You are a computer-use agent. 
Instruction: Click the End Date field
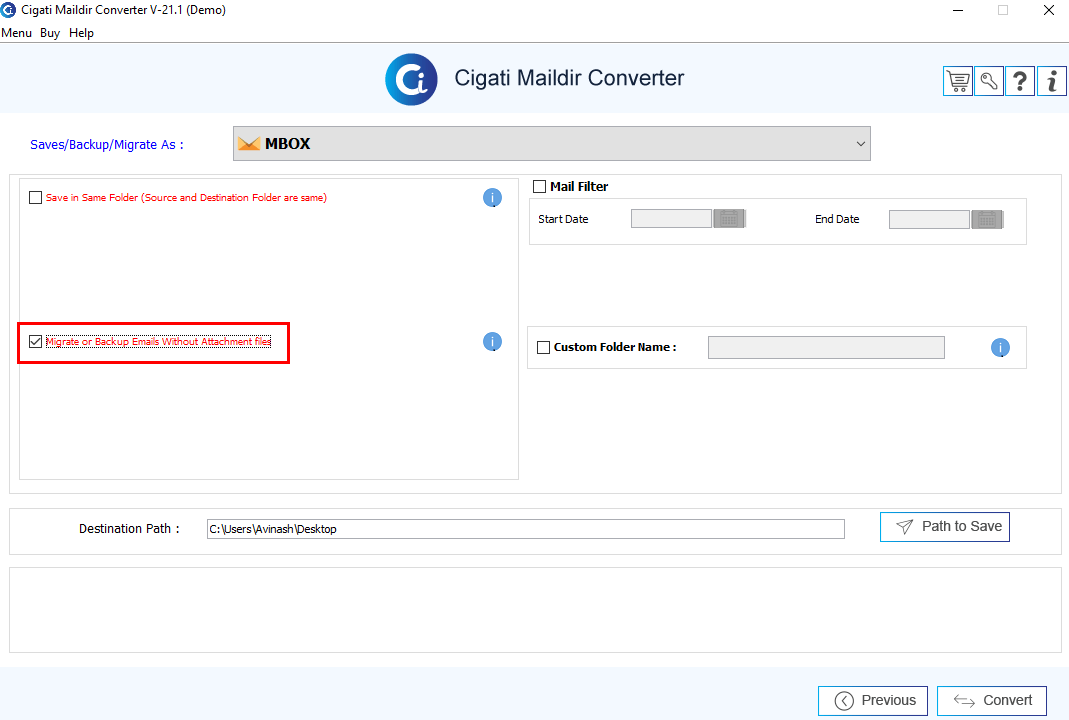point(929,219)
